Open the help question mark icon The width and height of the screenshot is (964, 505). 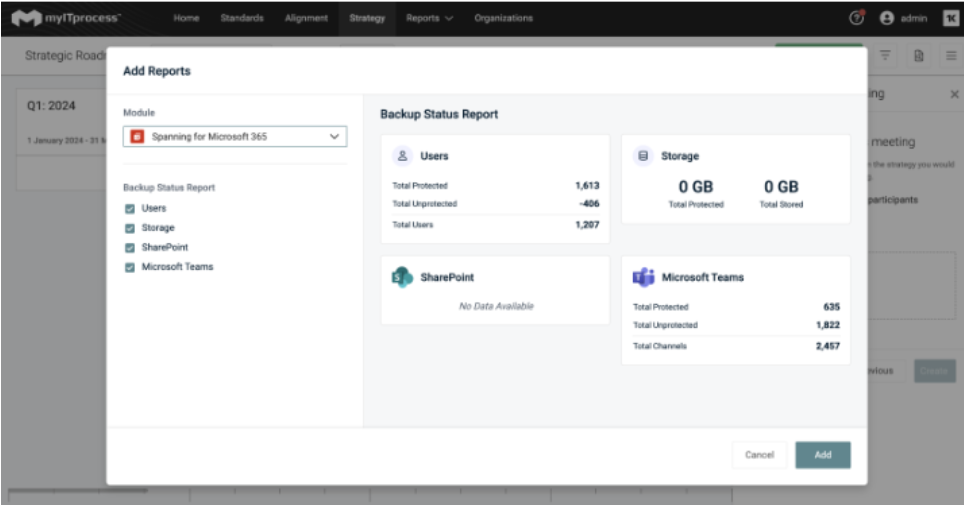[856, 18]
